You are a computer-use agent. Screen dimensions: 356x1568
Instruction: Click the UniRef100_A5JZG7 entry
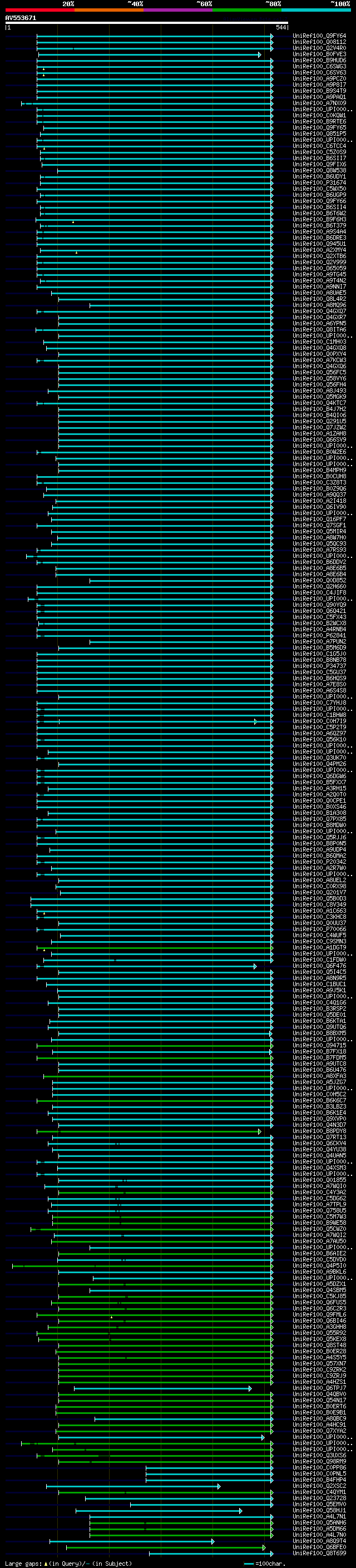319,1082
